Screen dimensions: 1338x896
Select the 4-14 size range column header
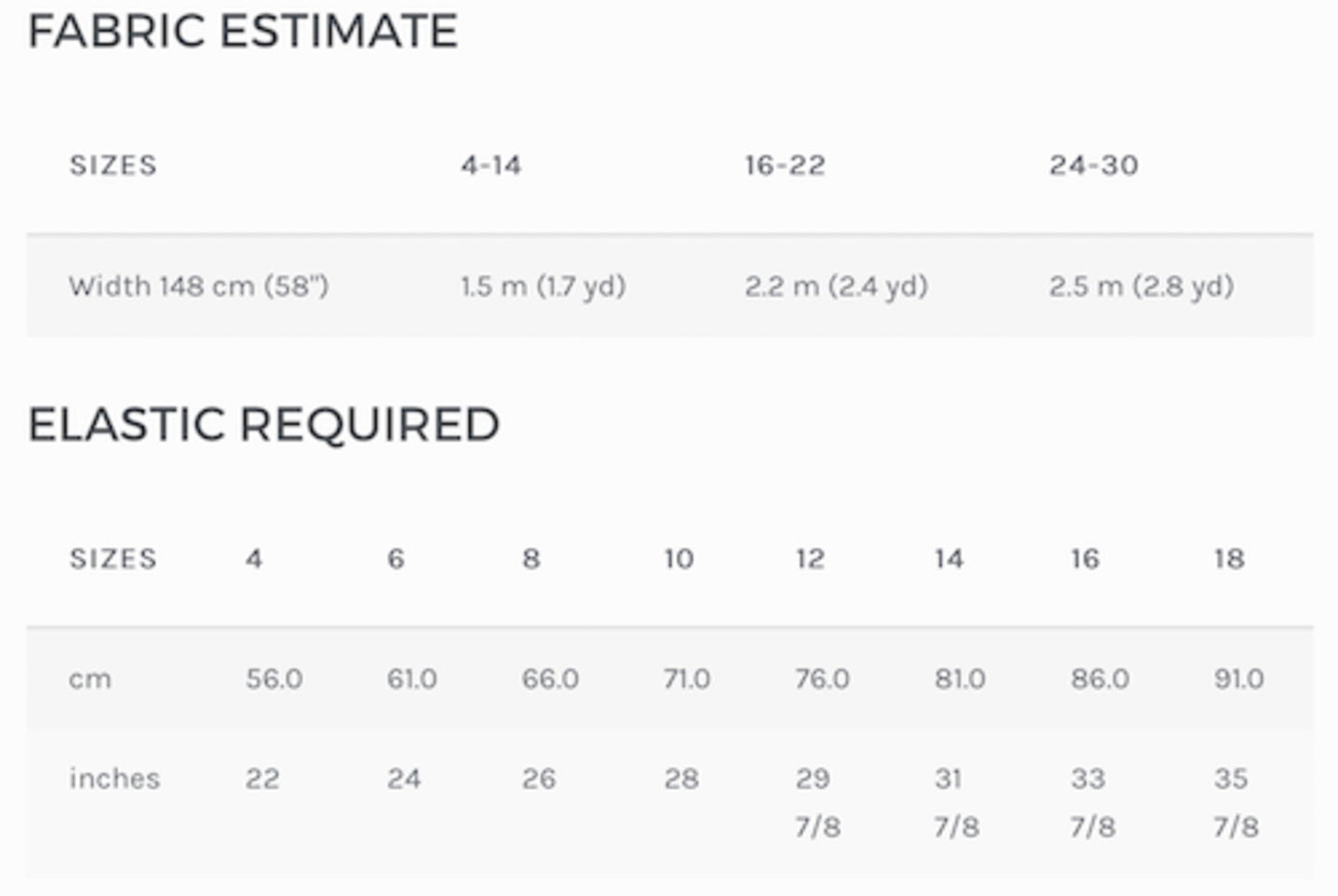pyautogui.click(x=491, y=166)
